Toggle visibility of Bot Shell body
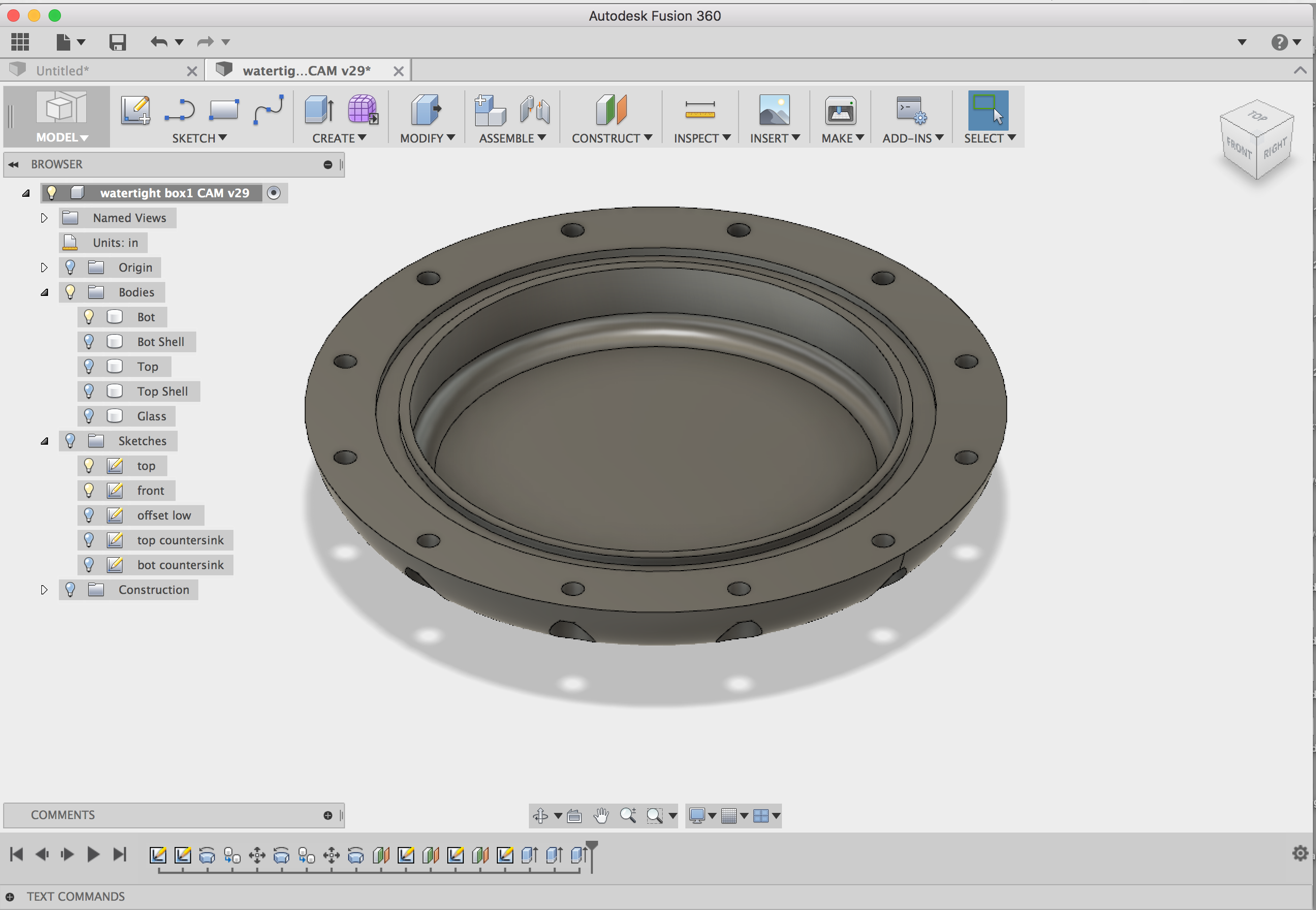 coord(90,341)
